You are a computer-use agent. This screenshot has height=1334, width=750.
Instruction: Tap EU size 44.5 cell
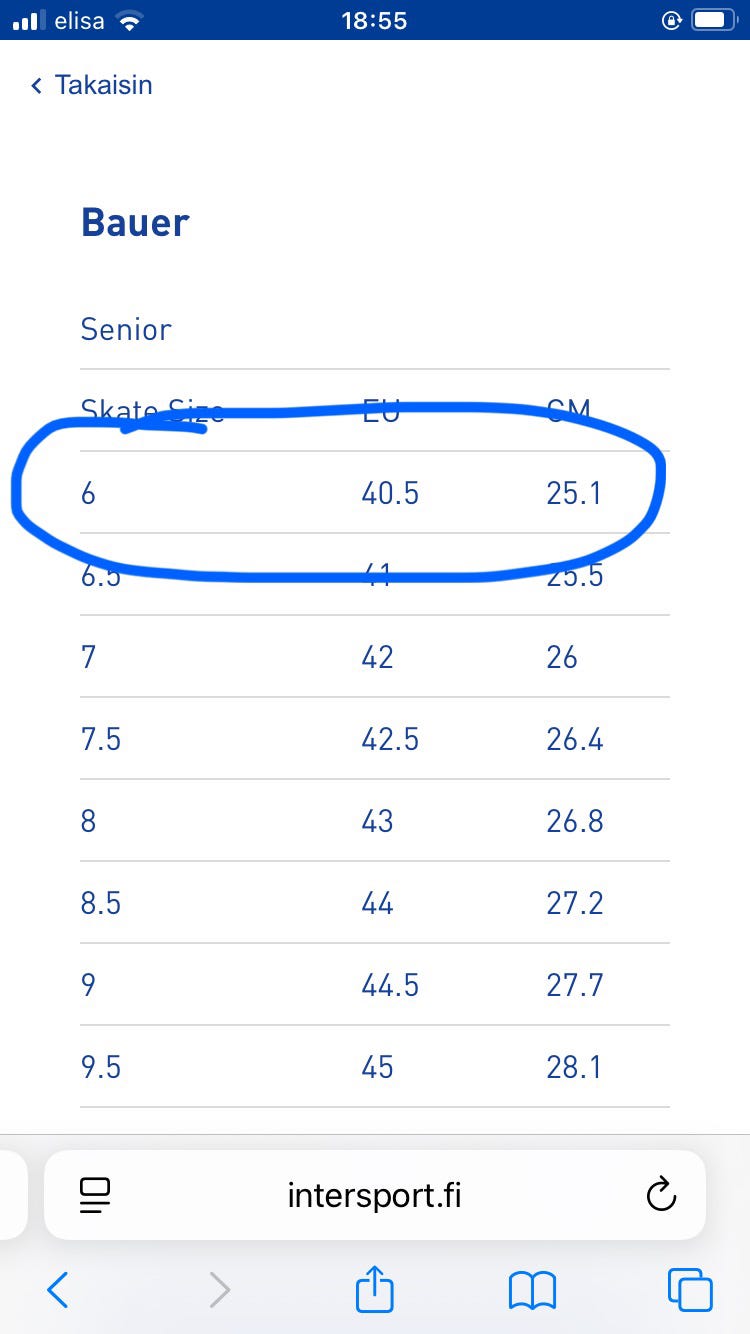coord(390,985)
